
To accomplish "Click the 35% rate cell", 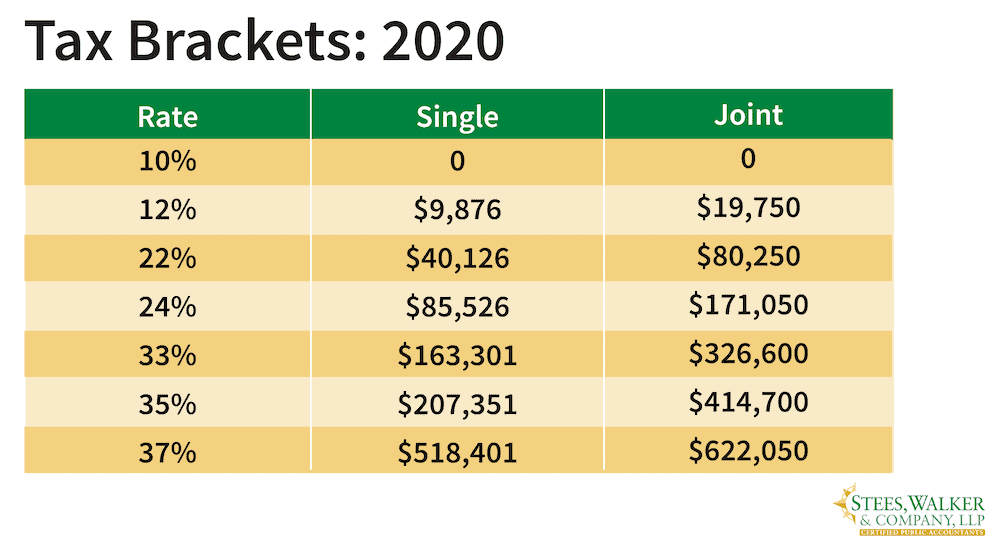I will tap(167, 404).
